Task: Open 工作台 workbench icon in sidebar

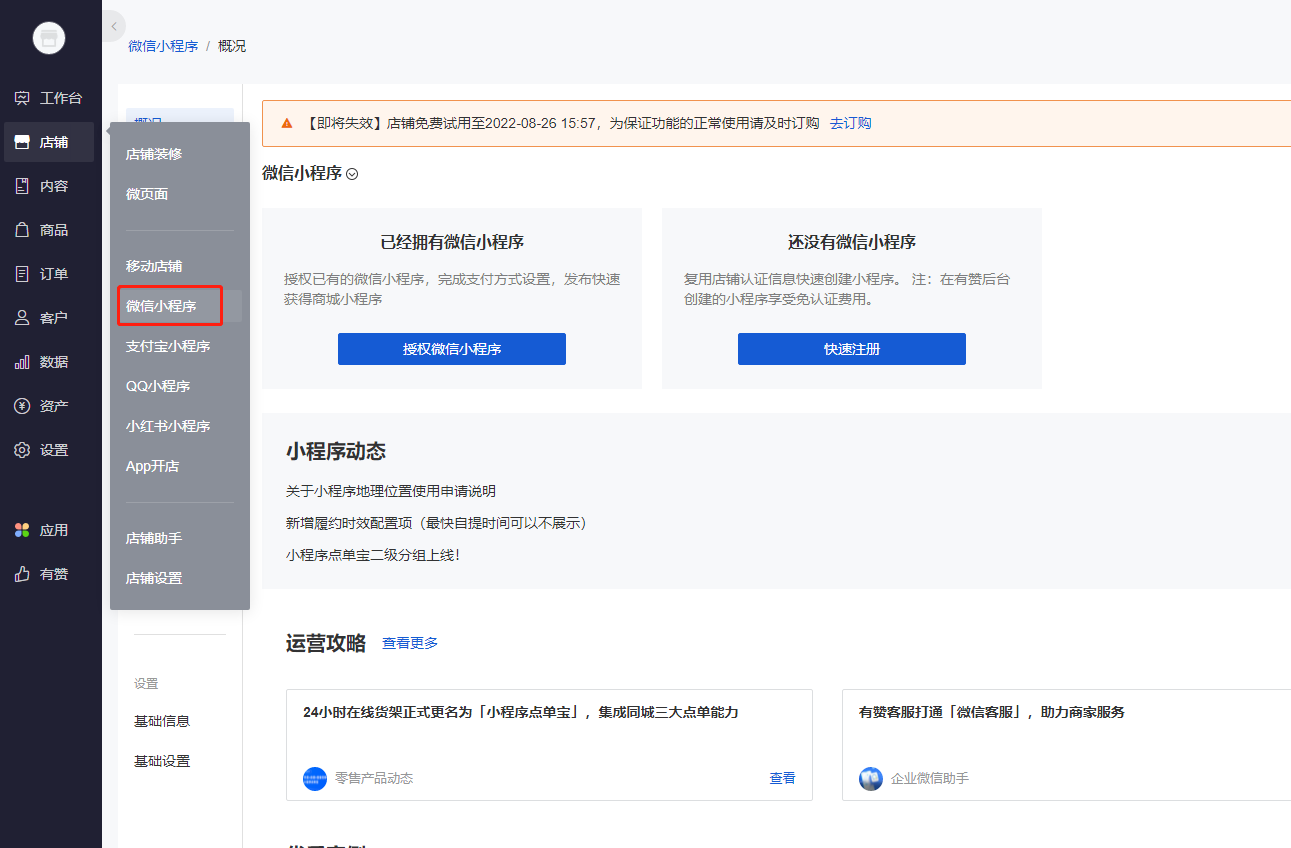Action: coord(22,98)
